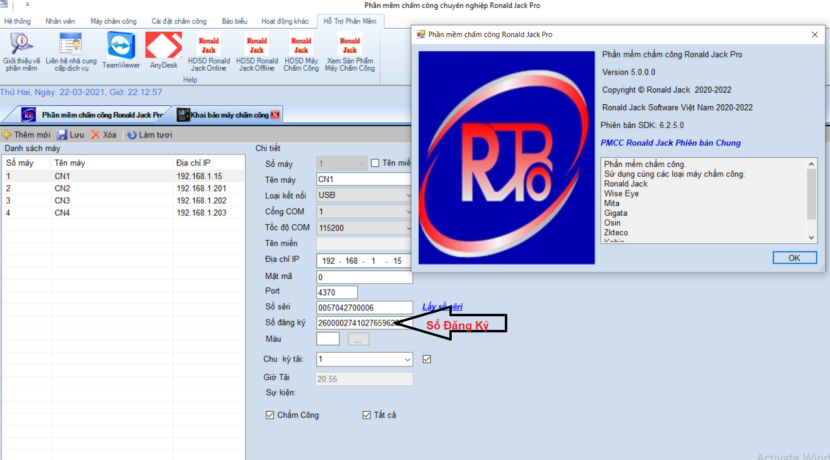This screenshot has width=830, height=460.
Task: Click the Thêm mới toolbar button
Action: point(27,135)
